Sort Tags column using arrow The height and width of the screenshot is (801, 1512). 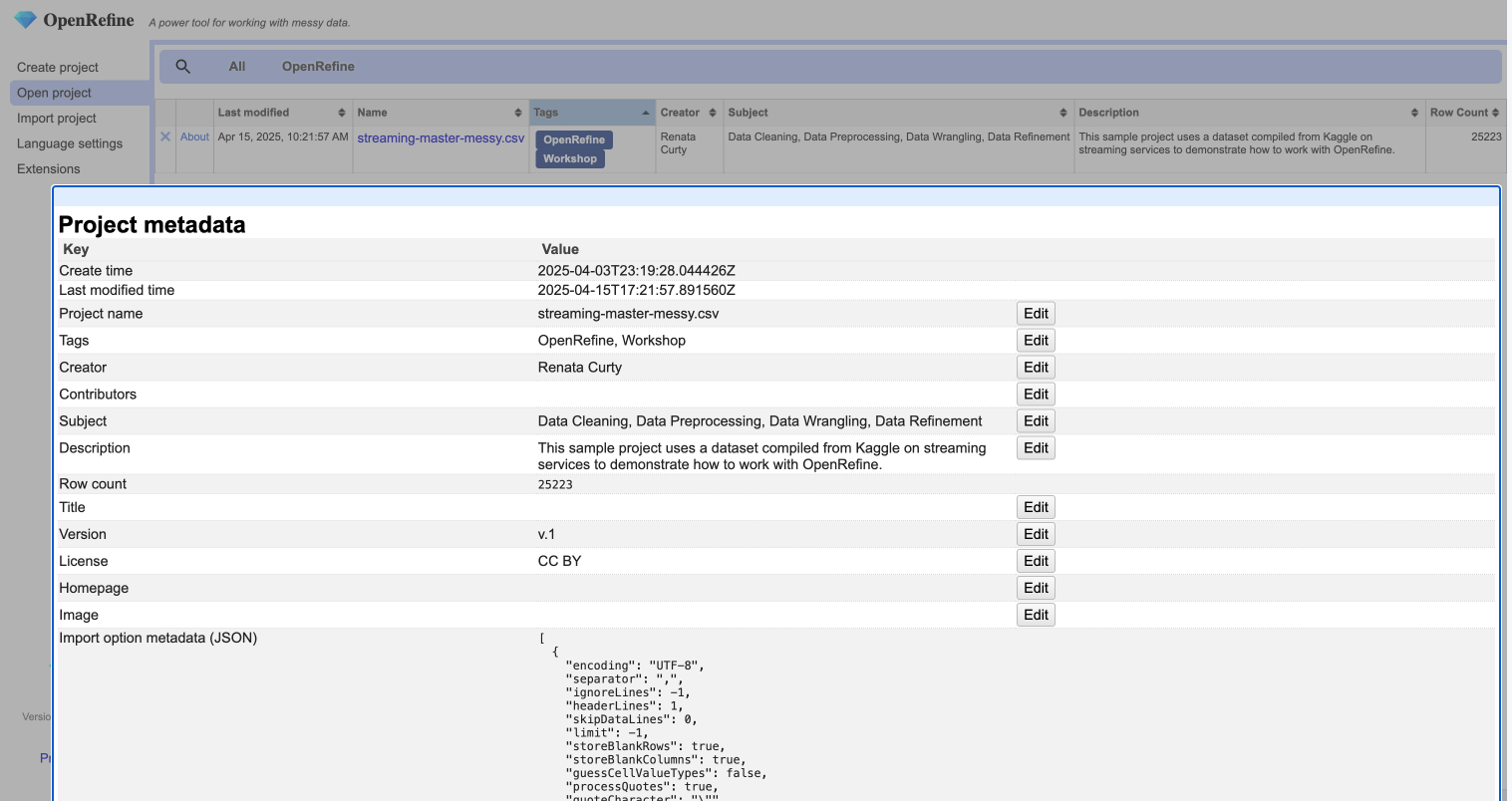click(x=645, y=113)
